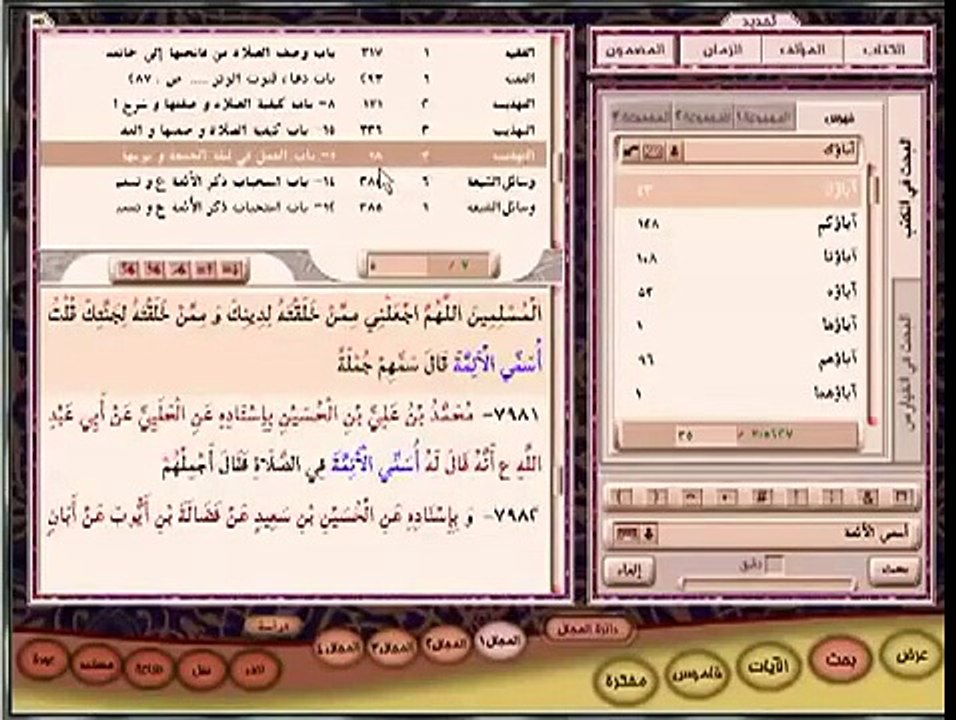Click the نقل round button
The height and width of the screenshot is (720, 956).
(201, 670)
